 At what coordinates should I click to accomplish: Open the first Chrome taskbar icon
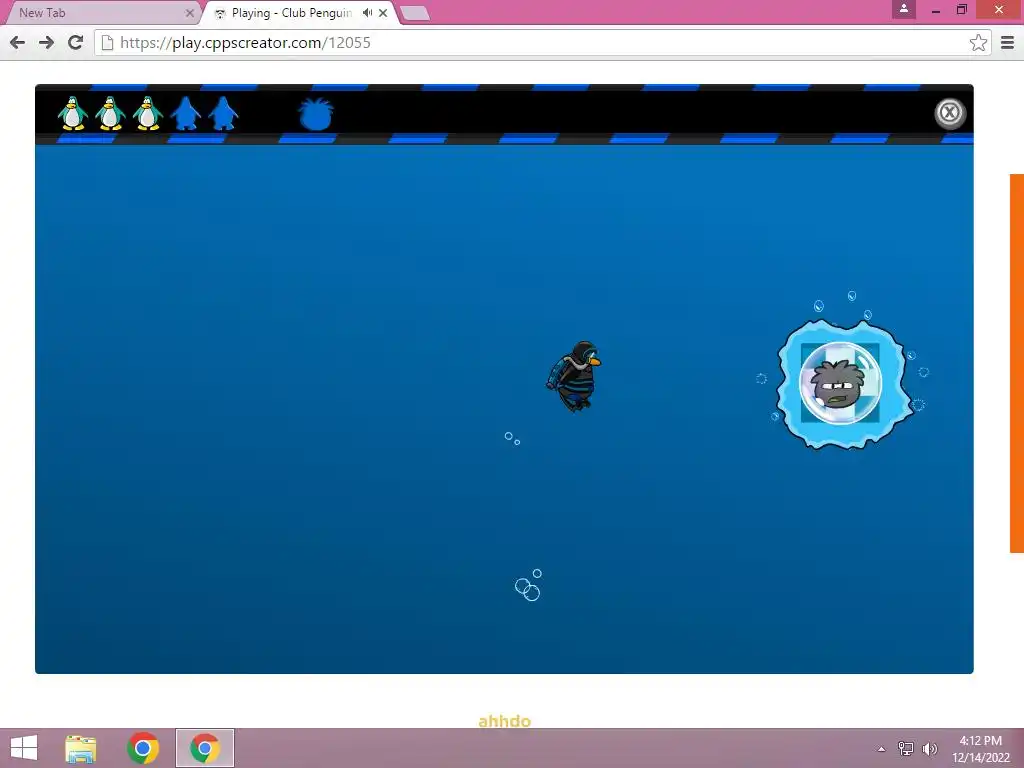tap(143, 748)
